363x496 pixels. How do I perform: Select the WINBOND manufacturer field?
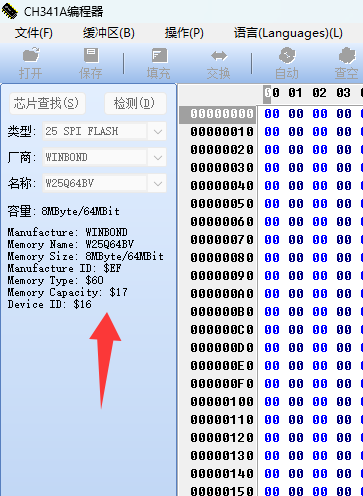(95, 157)
